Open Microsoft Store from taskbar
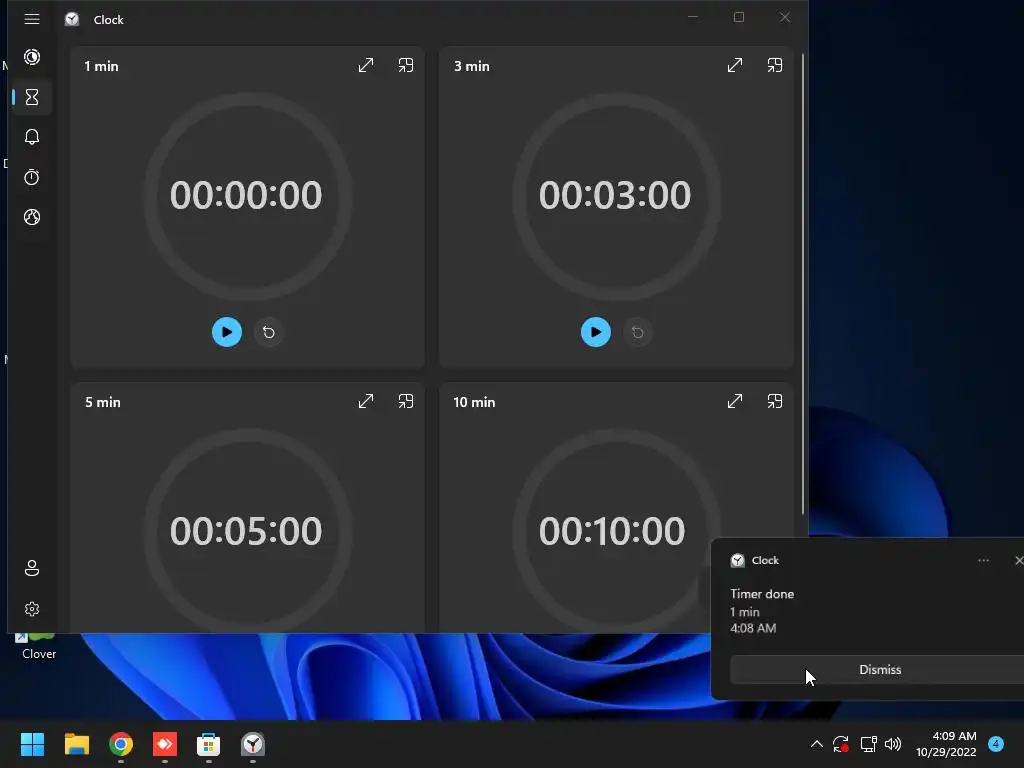Screen dimensions: 1024x768 [x=208, y=744]
